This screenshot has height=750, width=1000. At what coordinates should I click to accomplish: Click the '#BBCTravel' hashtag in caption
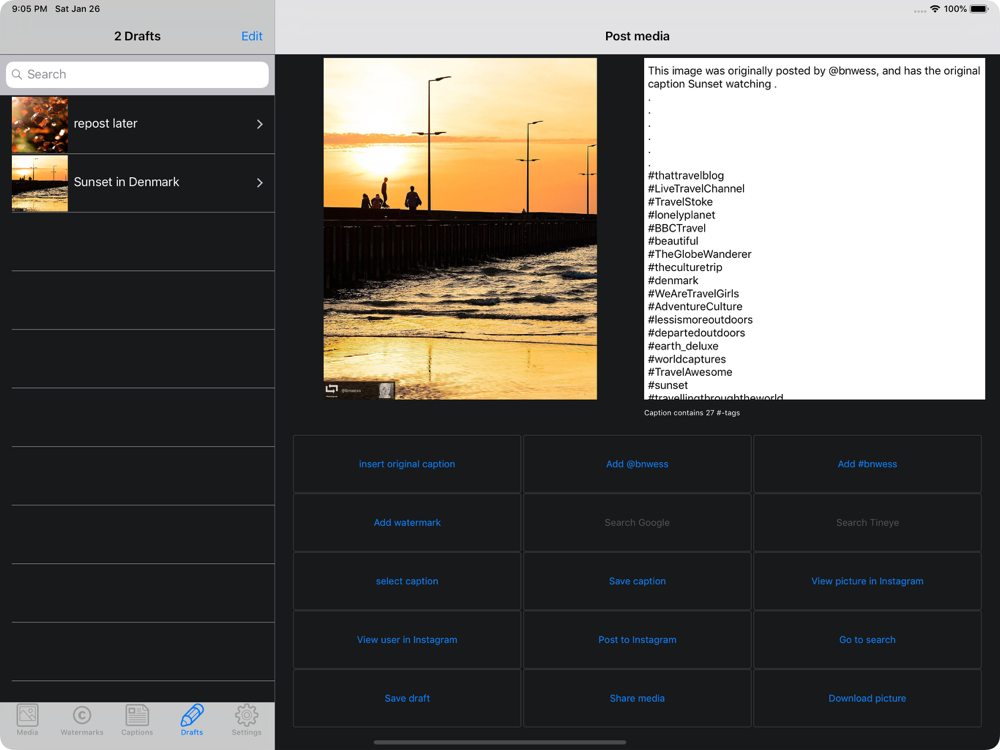[x=677, y=228]
